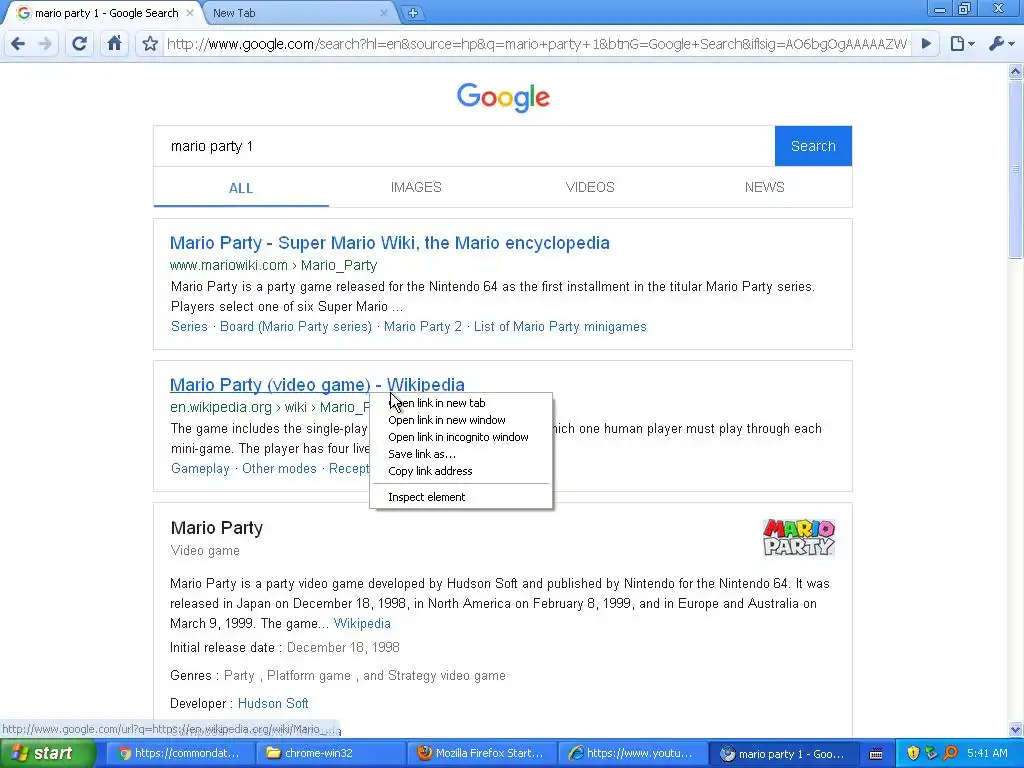
Task: Open the Gameplay sitelink
Action: (x=200, y=469)
